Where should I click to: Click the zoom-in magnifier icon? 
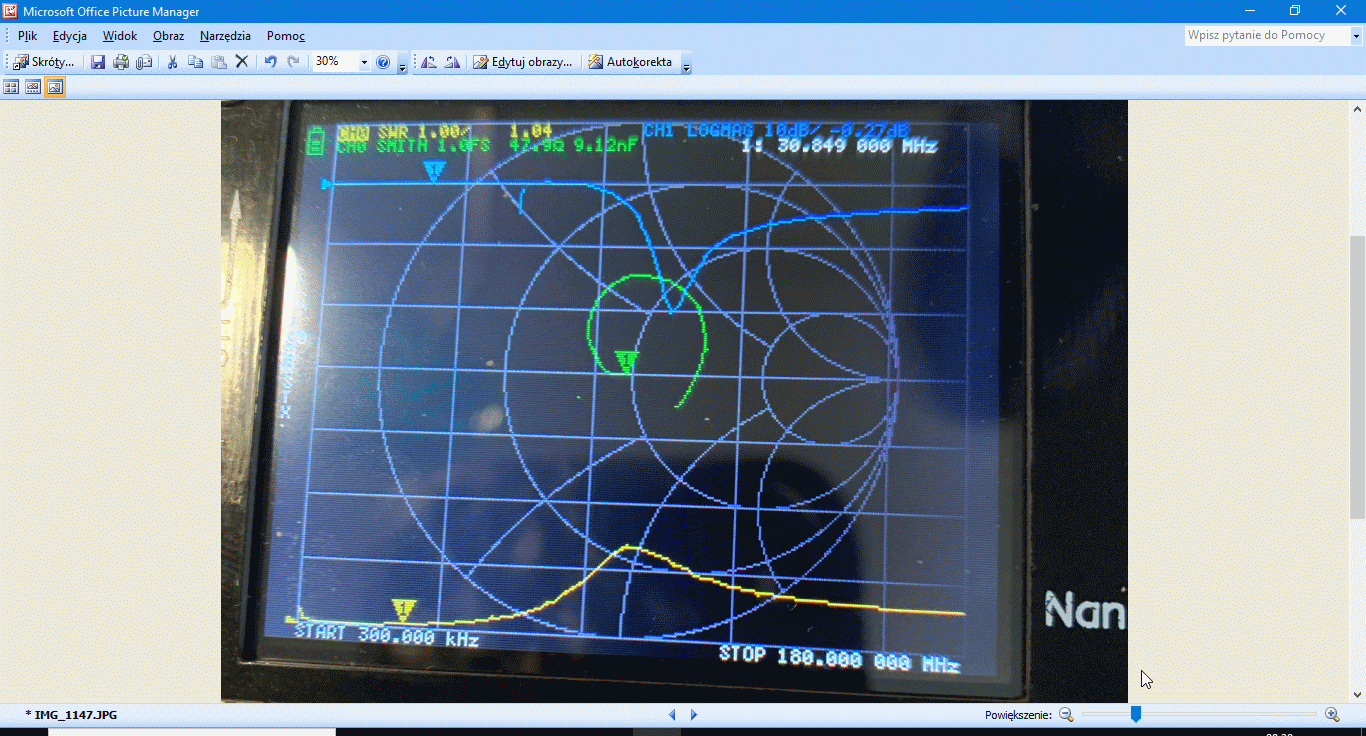coord(1332,714)
